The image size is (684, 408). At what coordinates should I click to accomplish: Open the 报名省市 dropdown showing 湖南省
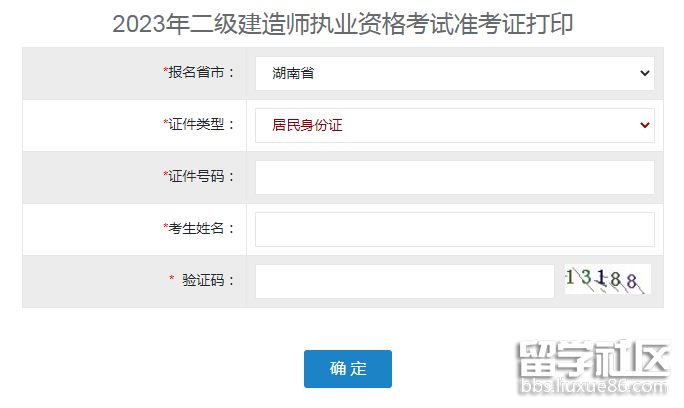455,73
